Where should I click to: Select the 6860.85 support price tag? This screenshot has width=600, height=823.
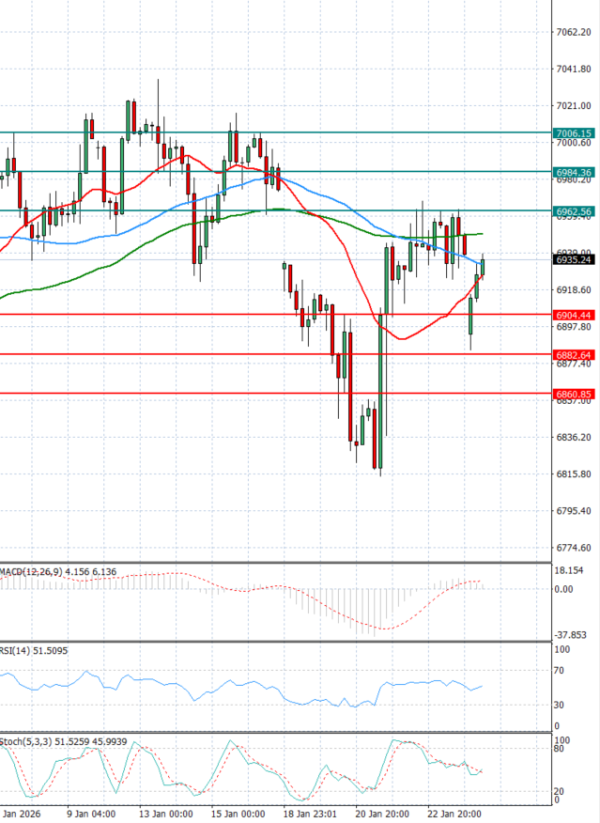point(572,394)
